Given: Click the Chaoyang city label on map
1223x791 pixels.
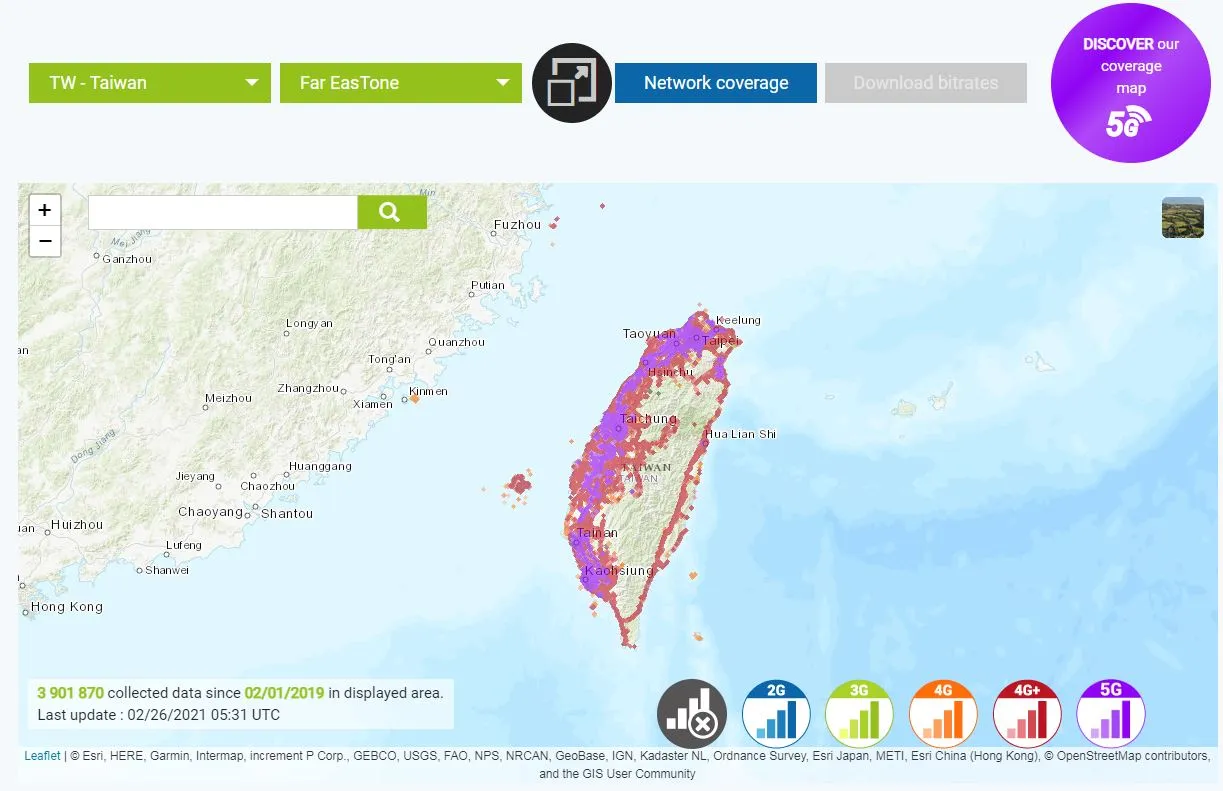Looking at the screenshot, I should click(211, 512).
